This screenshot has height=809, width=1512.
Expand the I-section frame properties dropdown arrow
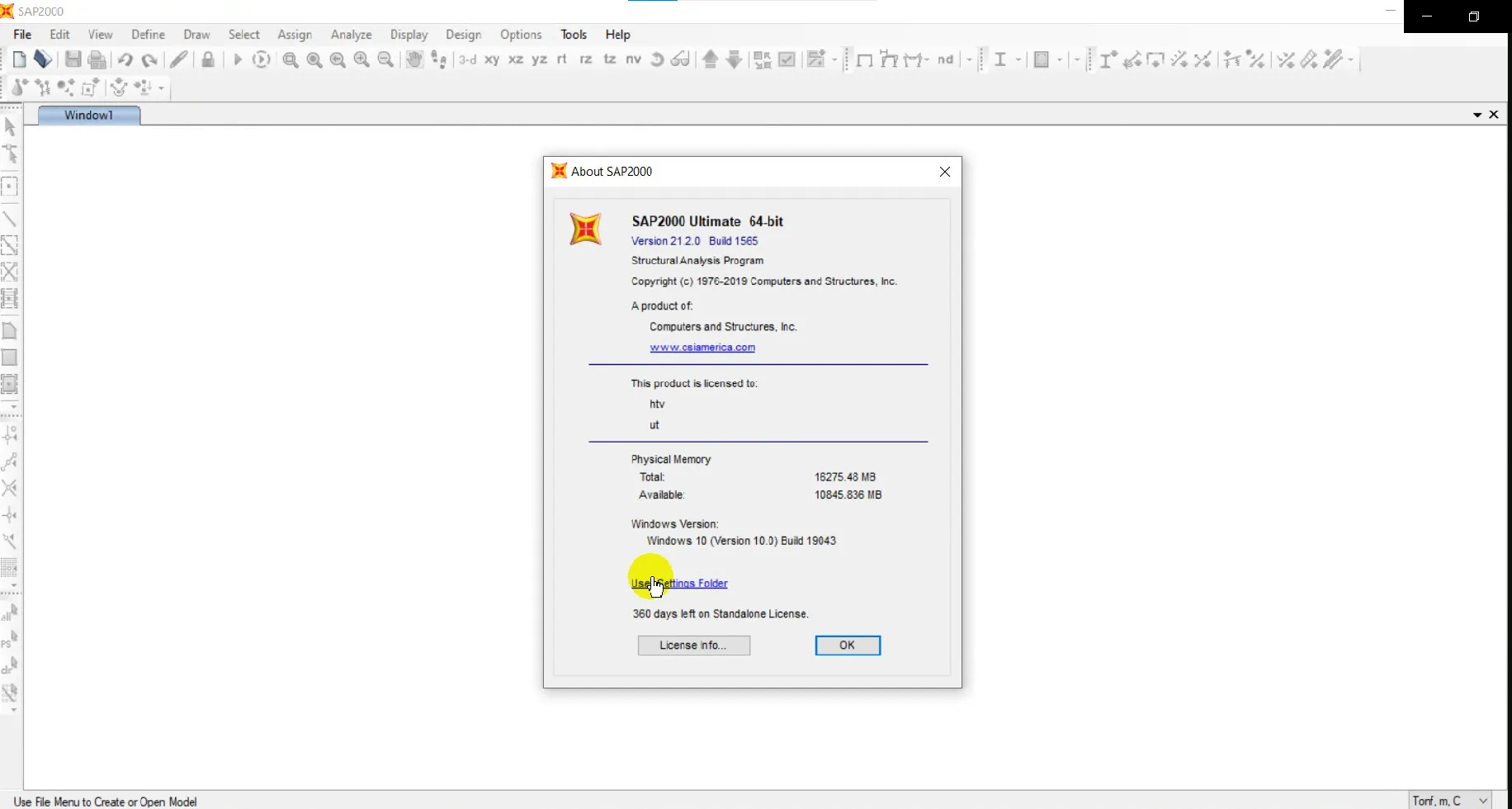point(1018,59)
